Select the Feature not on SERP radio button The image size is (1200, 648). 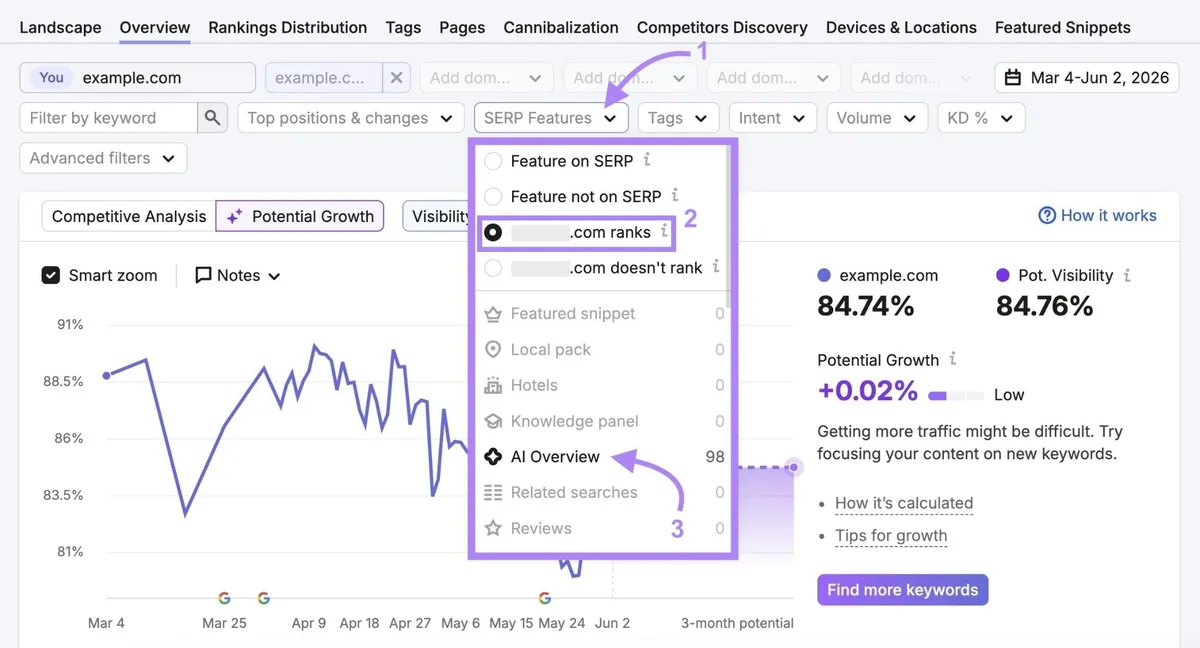tap(493, 196)
